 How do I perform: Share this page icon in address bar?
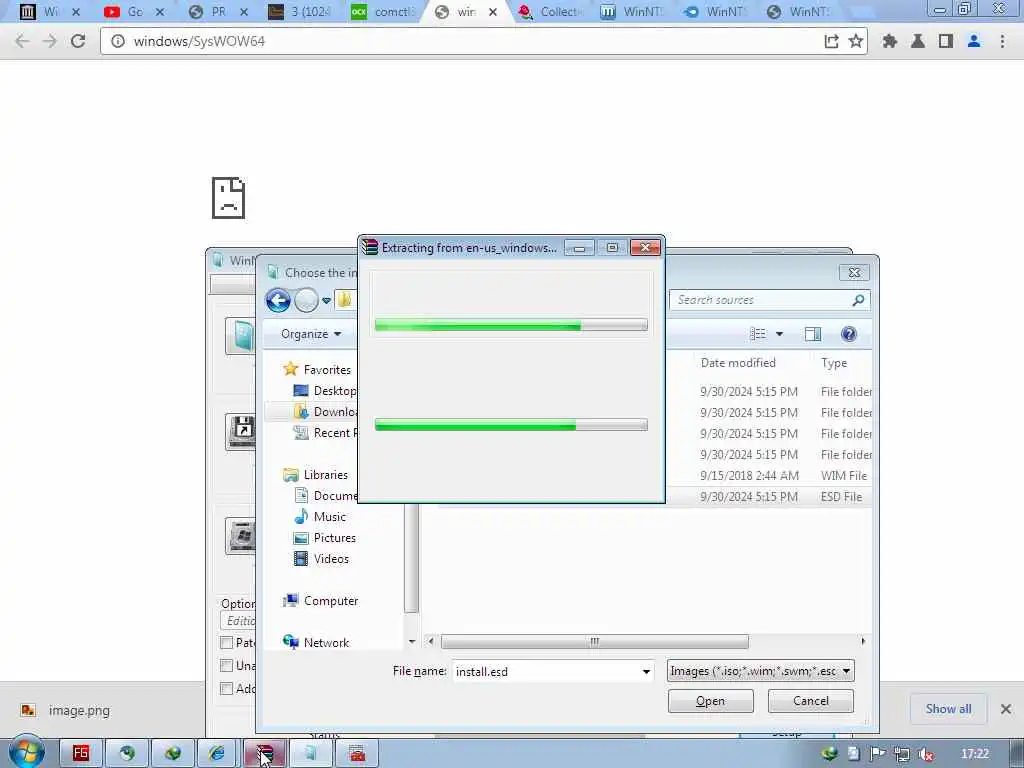pos(831,41)
